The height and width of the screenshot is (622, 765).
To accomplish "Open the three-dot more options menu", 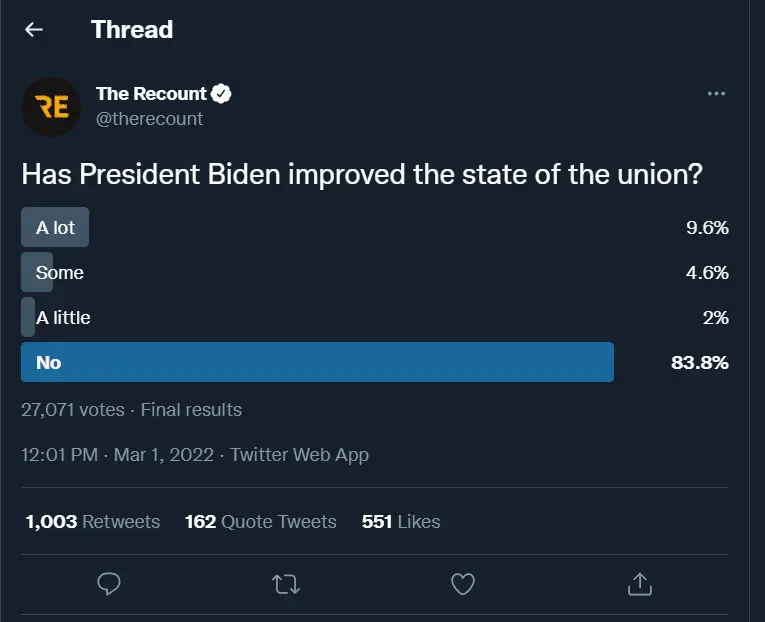I will tap(716, 94).
